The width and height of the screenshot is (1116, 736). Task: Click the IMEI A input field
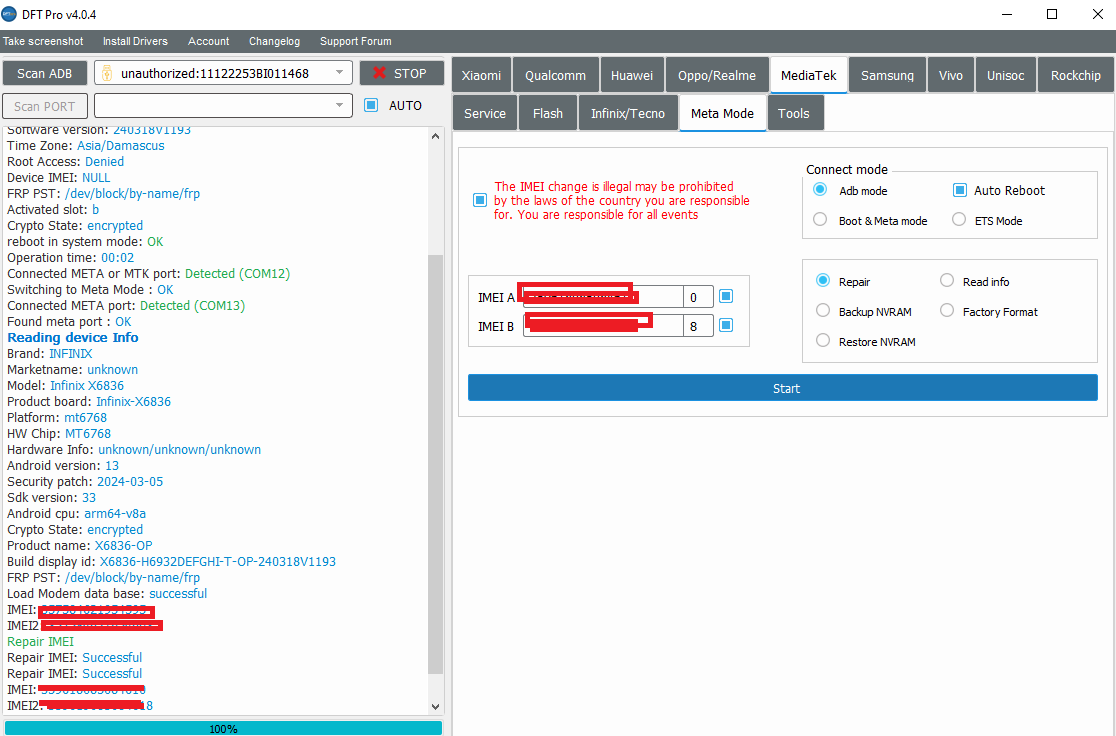603,297
